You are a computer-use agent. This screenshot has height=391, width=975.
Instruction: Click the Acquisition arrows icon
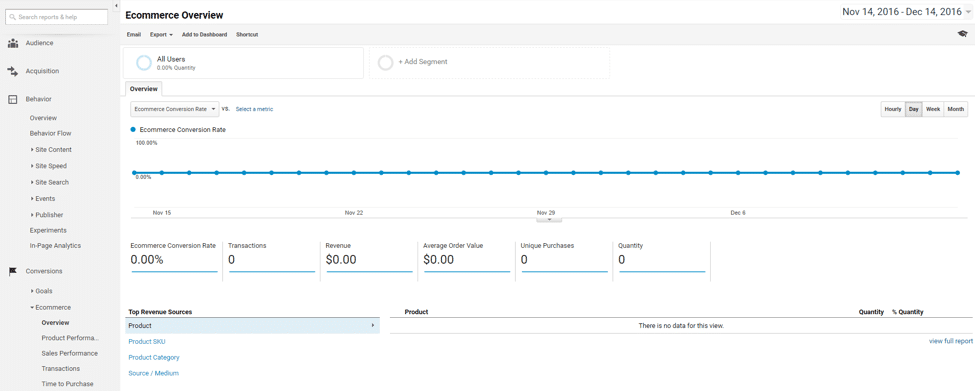pyautogui.click(x=12, y=71)
